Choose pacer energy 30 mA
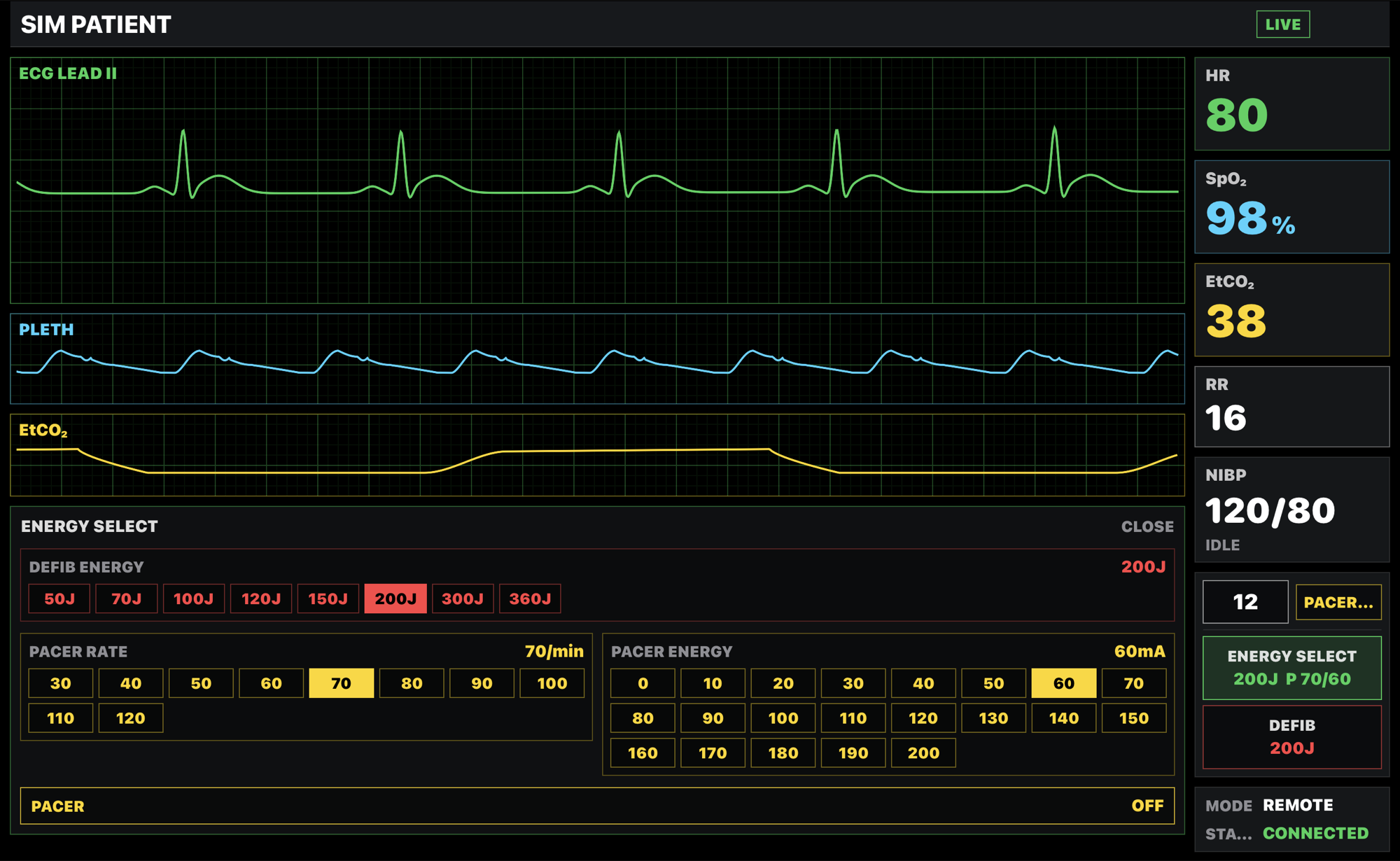Viewport: 1400px width, 861px height. pos(853,683)
